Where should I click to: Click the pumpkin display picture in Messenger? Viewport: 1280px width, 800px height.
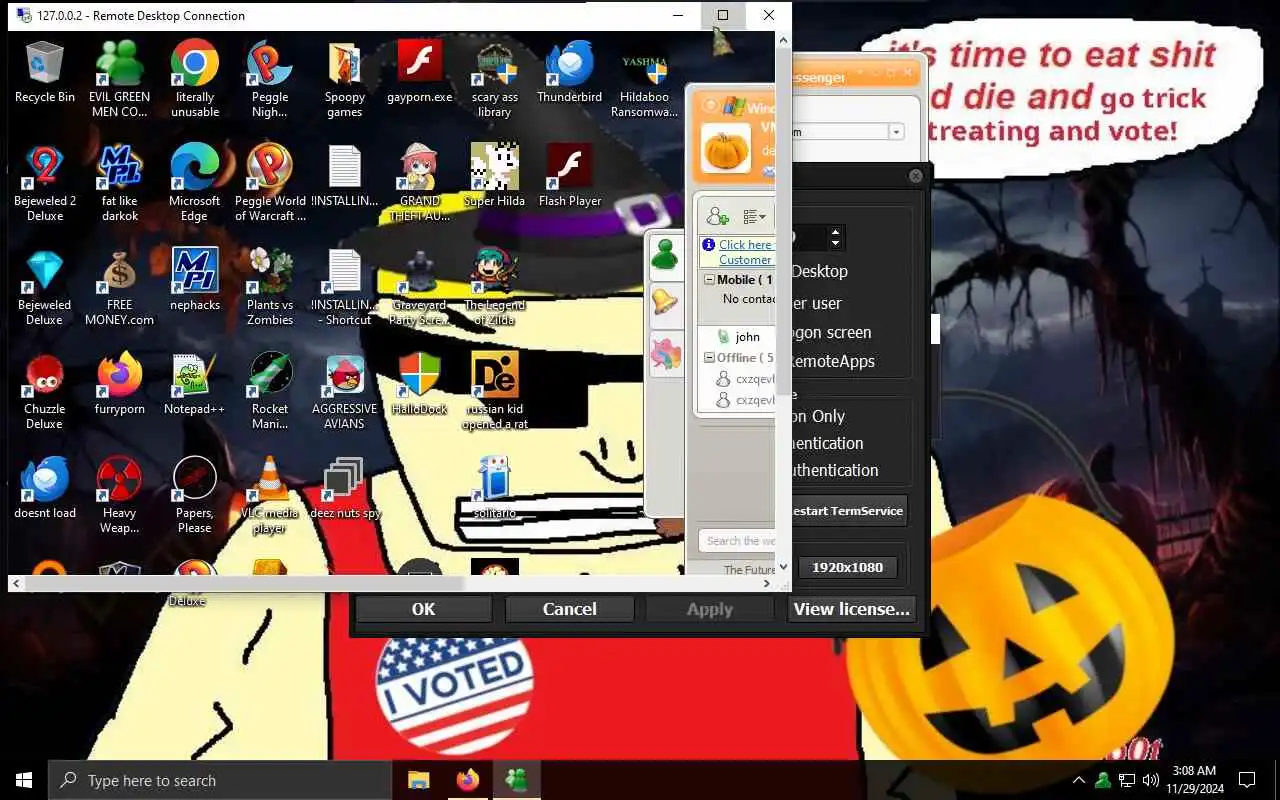pyautogui.click(x=727, y=149)
